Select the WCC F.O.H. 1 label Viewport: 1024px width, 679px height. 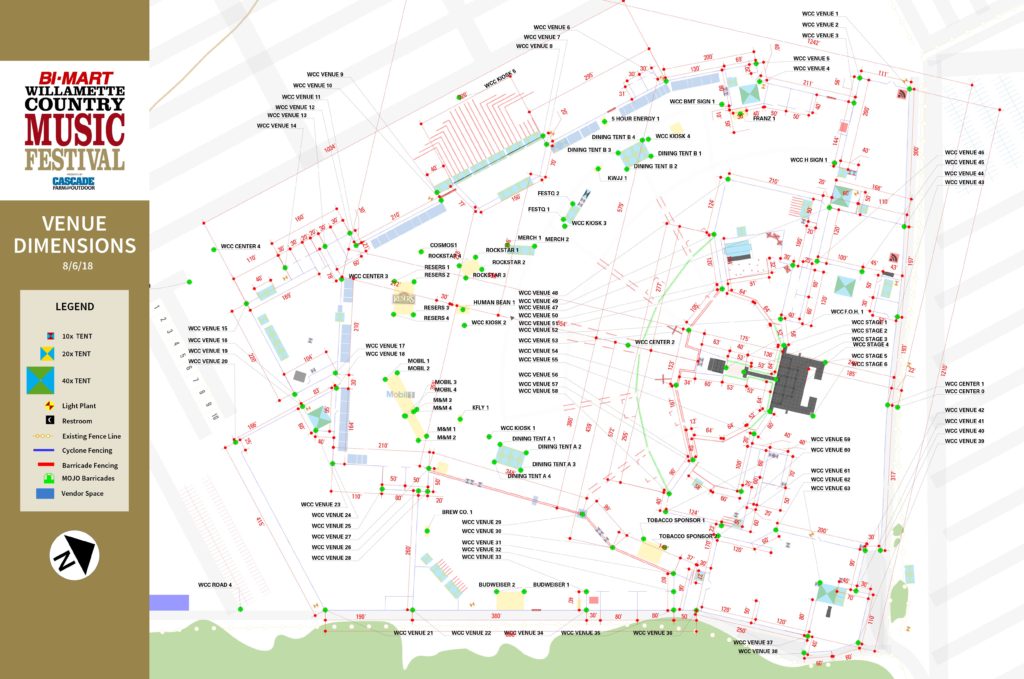846,311
